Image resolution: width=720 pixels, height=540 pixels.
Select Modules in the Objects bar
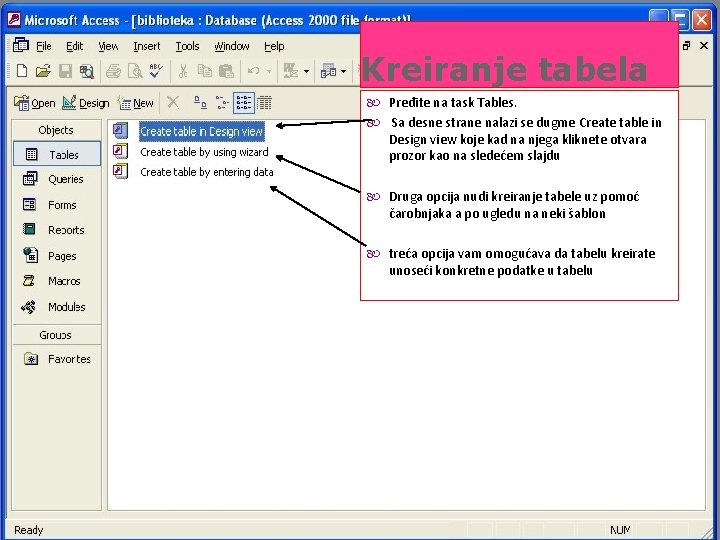[x=53, y=306]
